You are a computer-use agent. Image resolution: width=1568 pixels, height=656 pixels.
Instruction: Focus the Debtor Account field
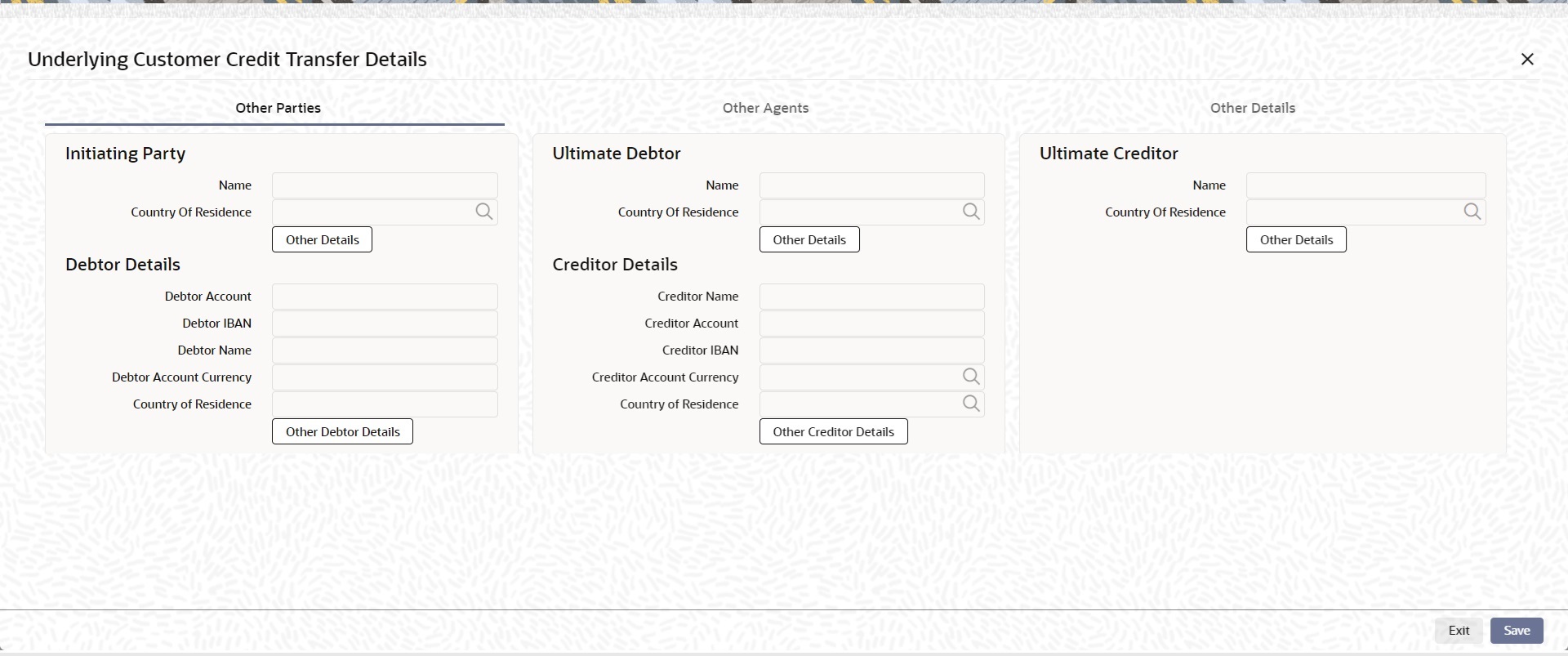coord(385,297)
